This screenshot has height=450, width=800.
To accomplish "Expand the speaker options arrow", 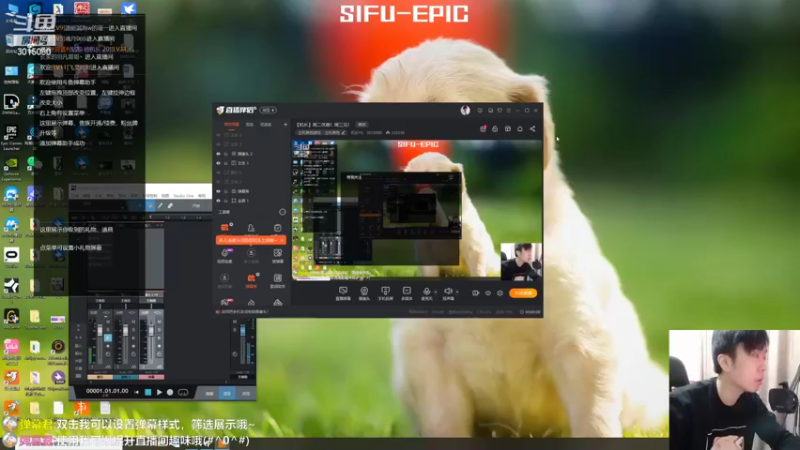I will pos(457,292).
